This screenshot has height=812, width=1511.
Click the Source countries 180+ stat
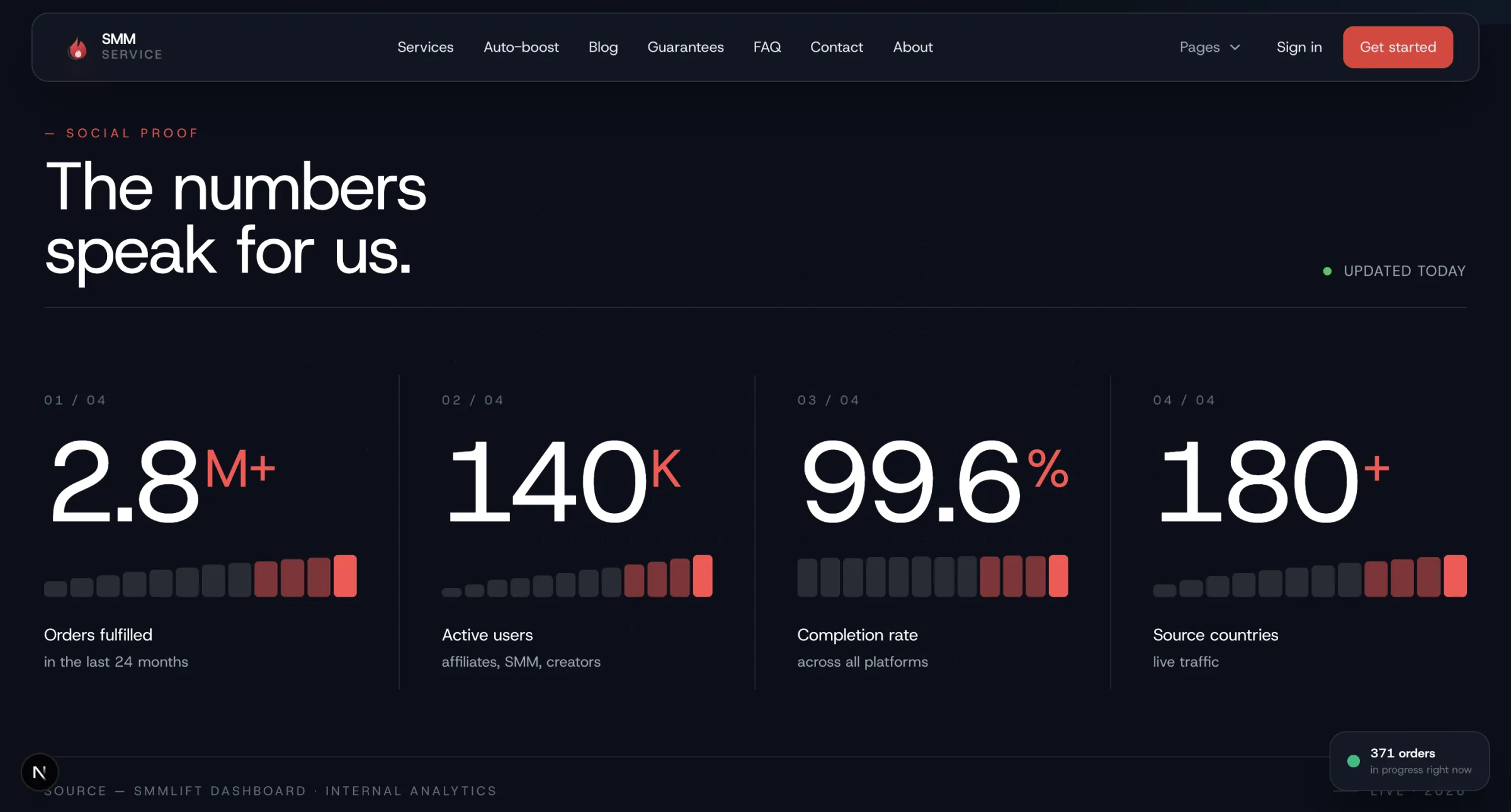click(x=1270, y=482)
